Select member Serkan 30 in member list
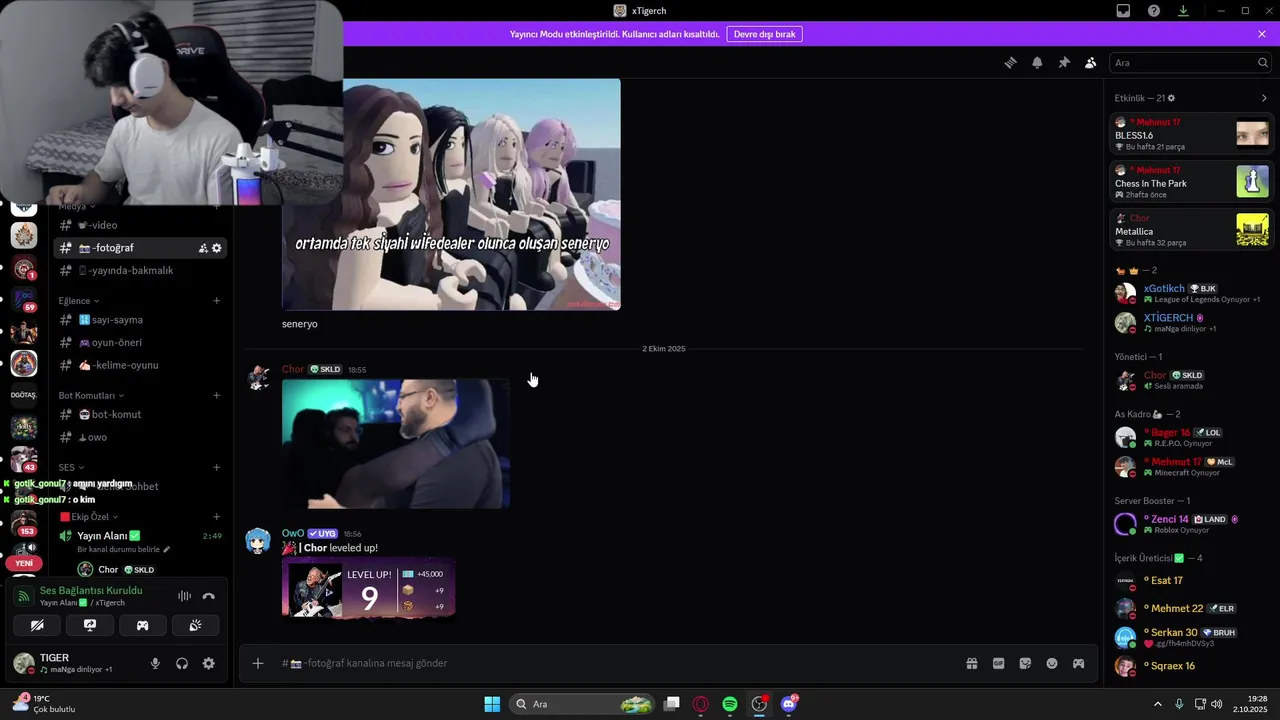This screenshot has height=720, width=1280. tap(1191, 637)
